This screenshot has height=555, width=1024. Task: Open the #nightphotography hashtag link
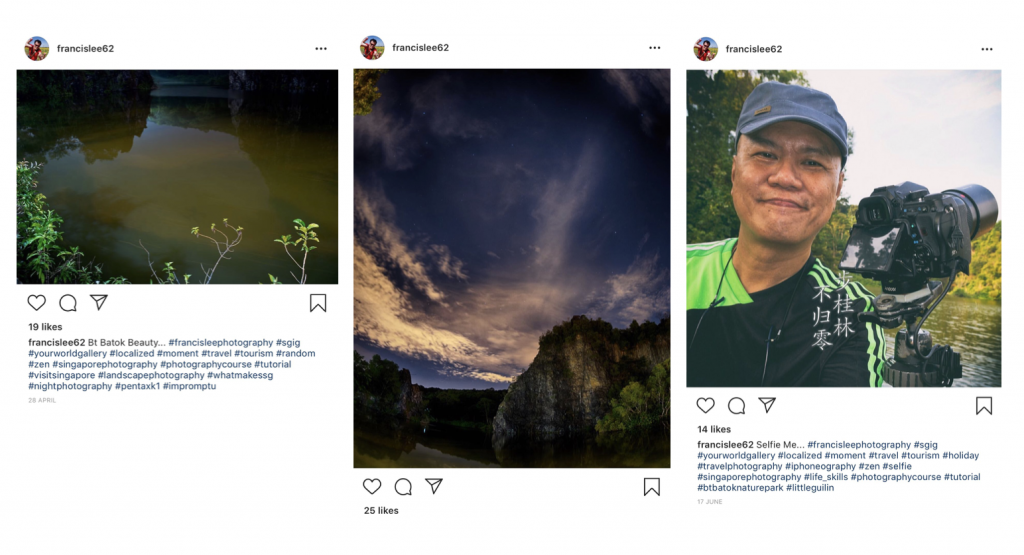(70, 386)
